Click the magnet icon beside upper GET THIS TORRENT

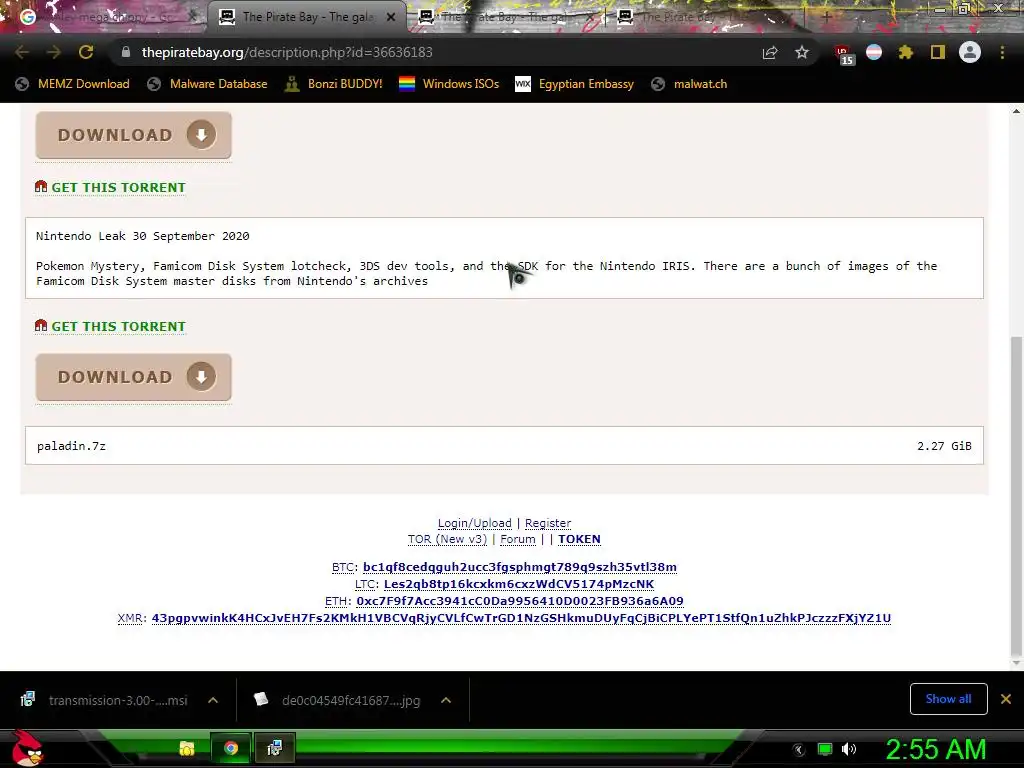click(41, 187)
